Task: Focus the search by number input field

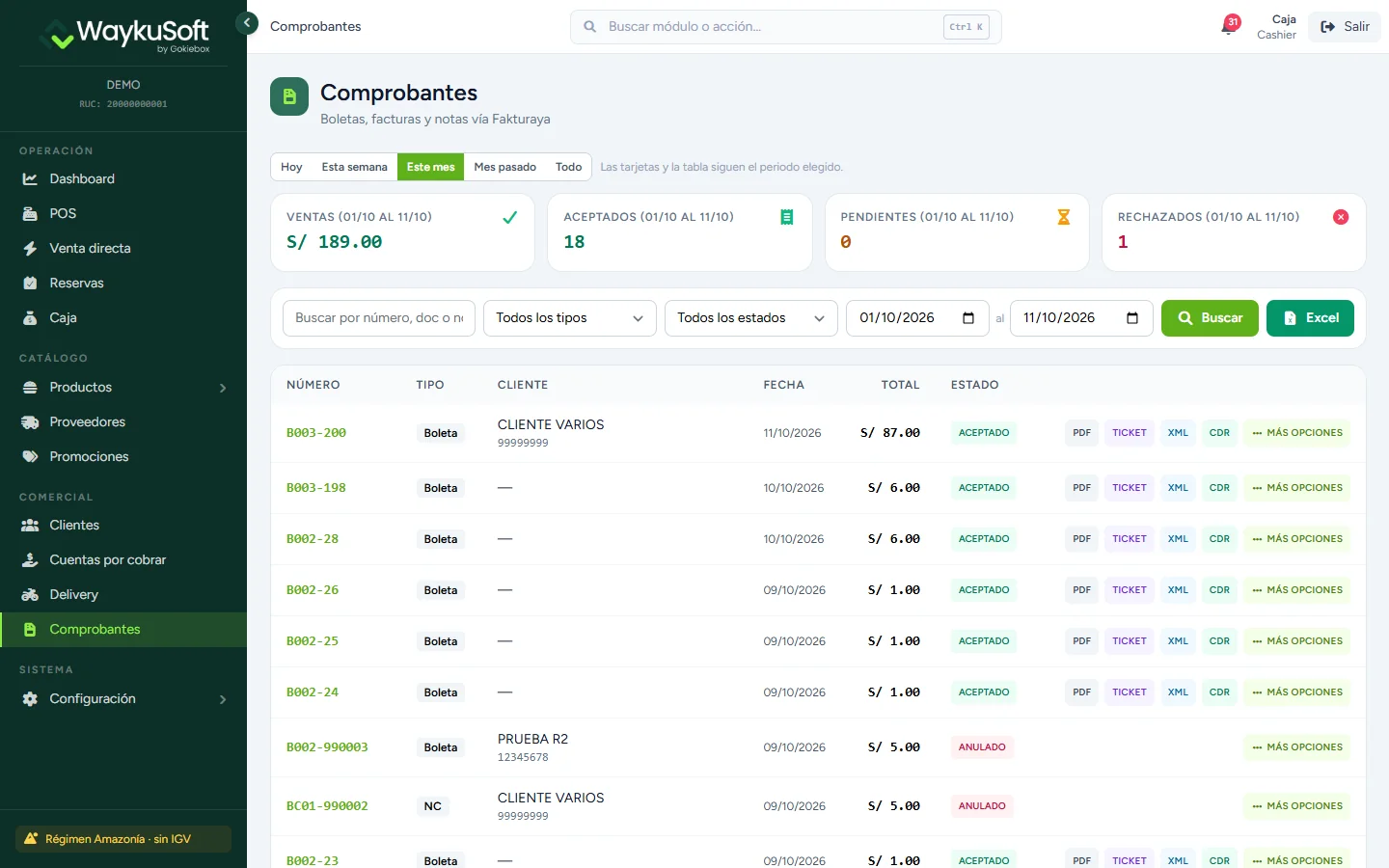Action: 379,318
